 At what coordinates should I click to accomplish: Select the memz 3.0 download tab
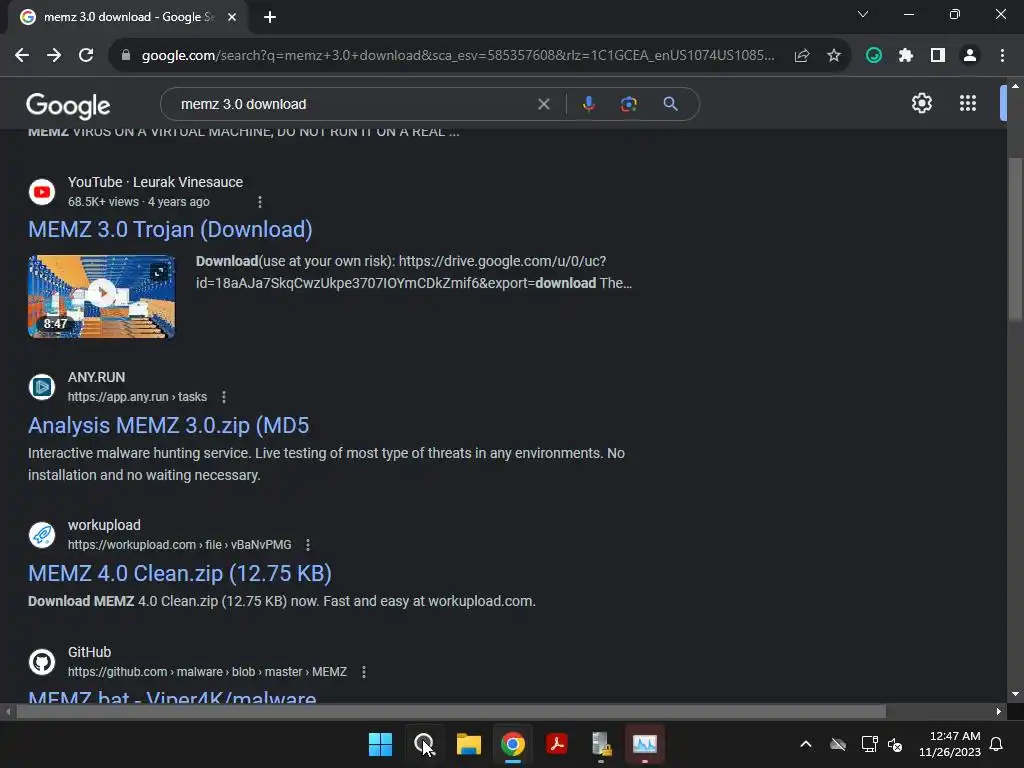pos(128,17)
